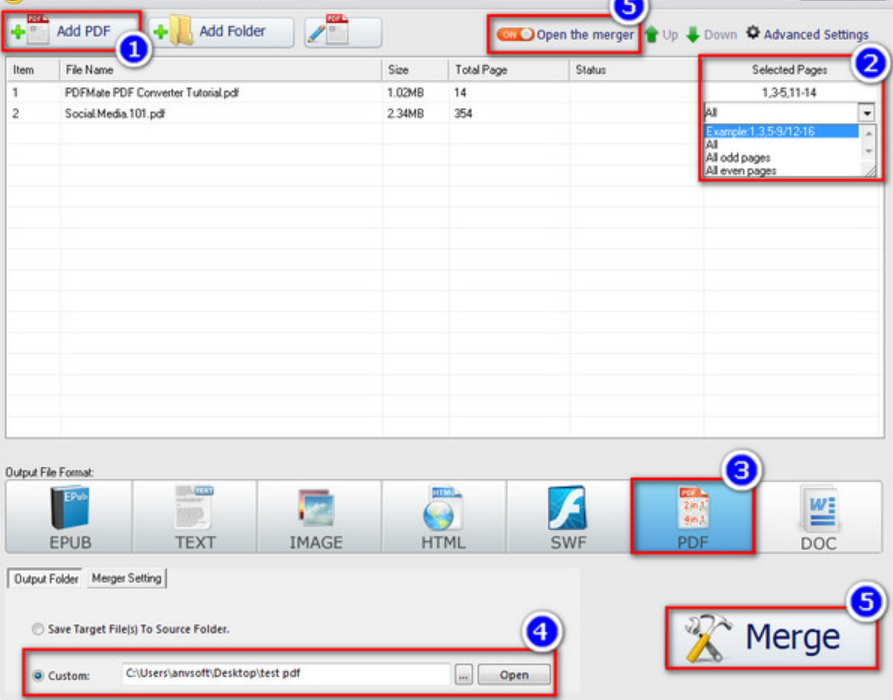This screenshot has width=893, height=700.
Task: Select PDF output format
Action: (693, 517)
